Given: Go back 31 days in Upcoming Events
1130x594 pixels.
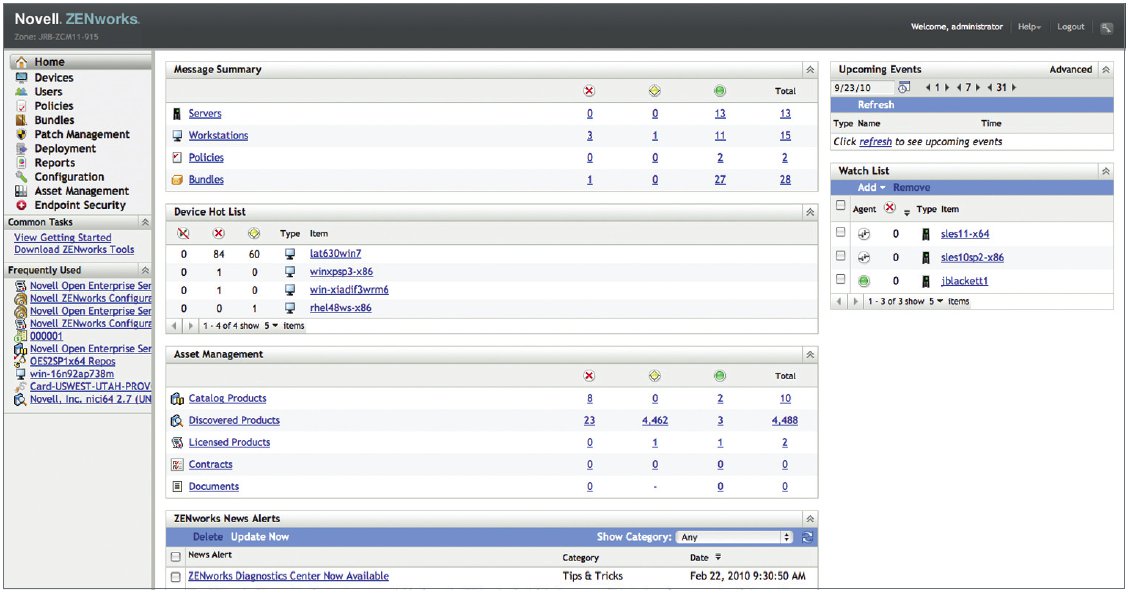Looking at the screenshot, I should (x=990, y=87).
